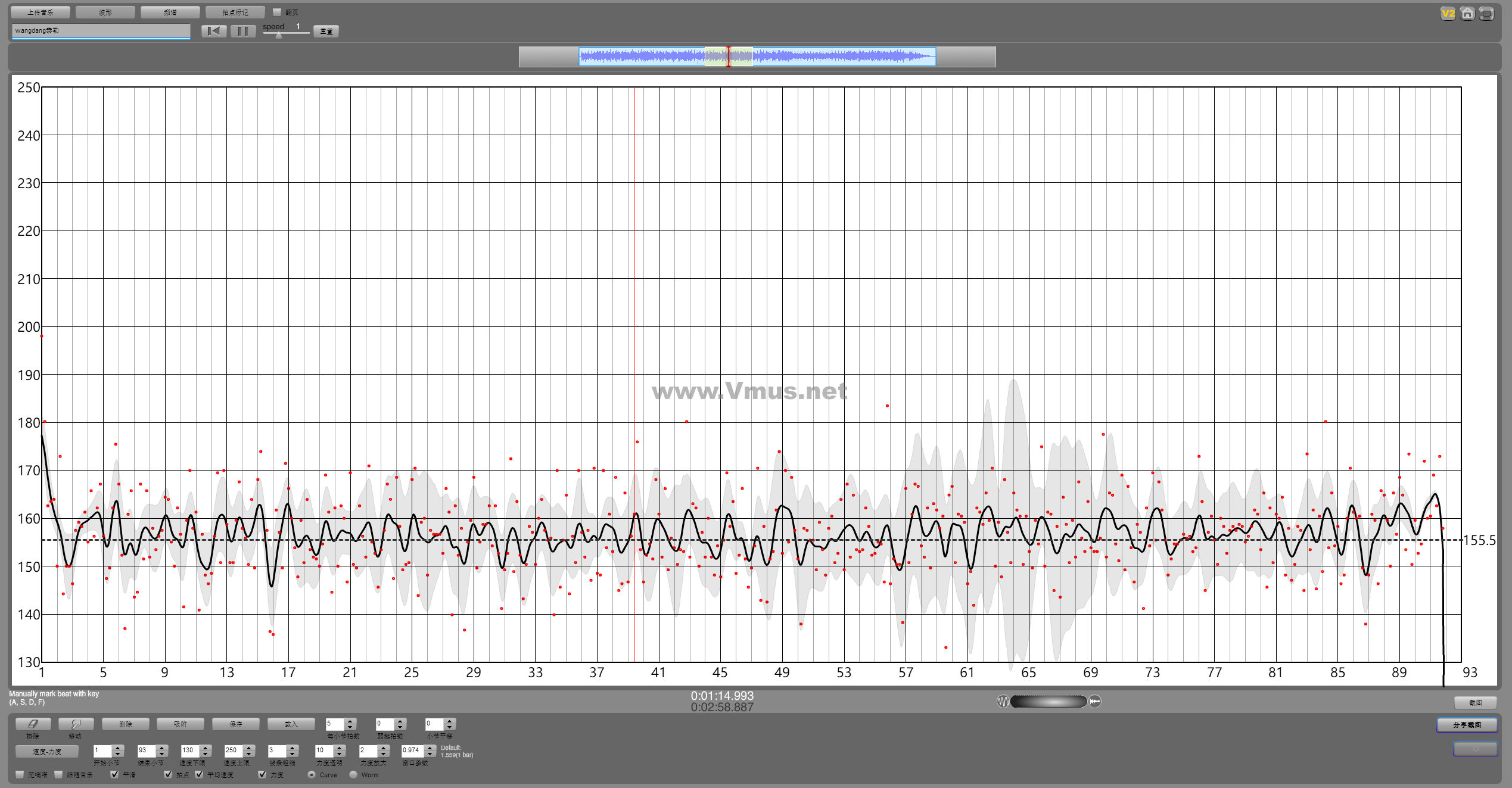This screenshot has height=788, width=1512.
Task: Select the Worm radio button
Action: point(353,774)
